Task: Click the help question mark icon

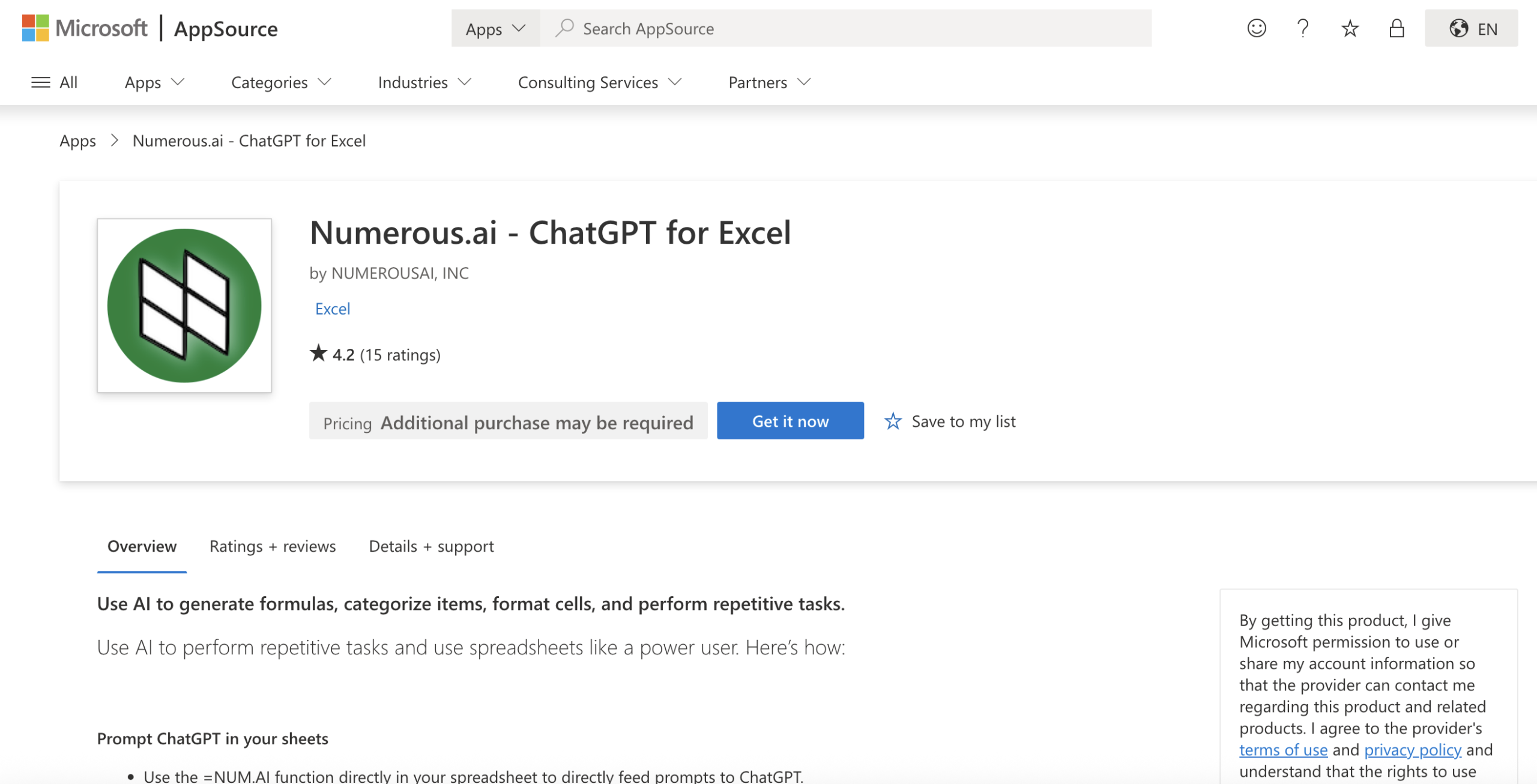Action: [x=1302, y=28]
